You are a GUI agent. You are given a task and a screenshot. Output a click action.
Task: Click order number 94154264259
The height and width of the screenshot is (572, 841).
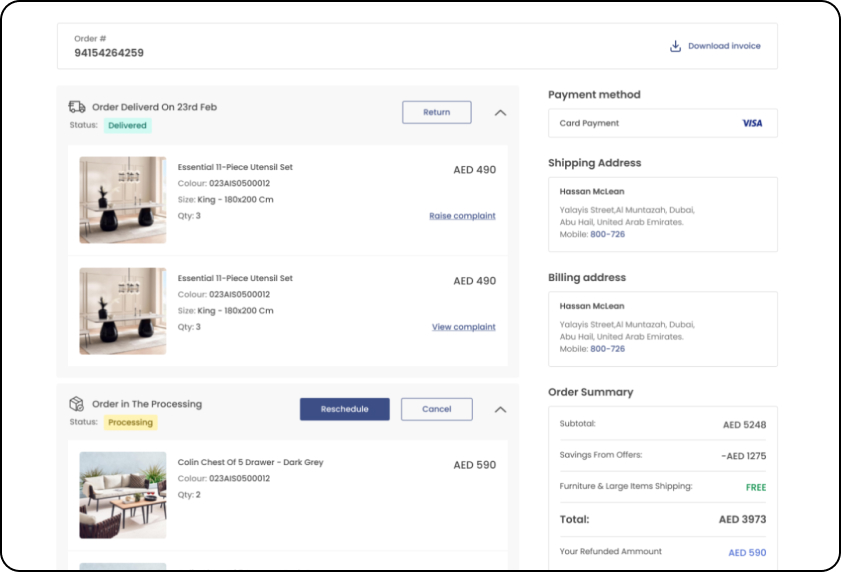pyautogui.click(x=109, y=53)
